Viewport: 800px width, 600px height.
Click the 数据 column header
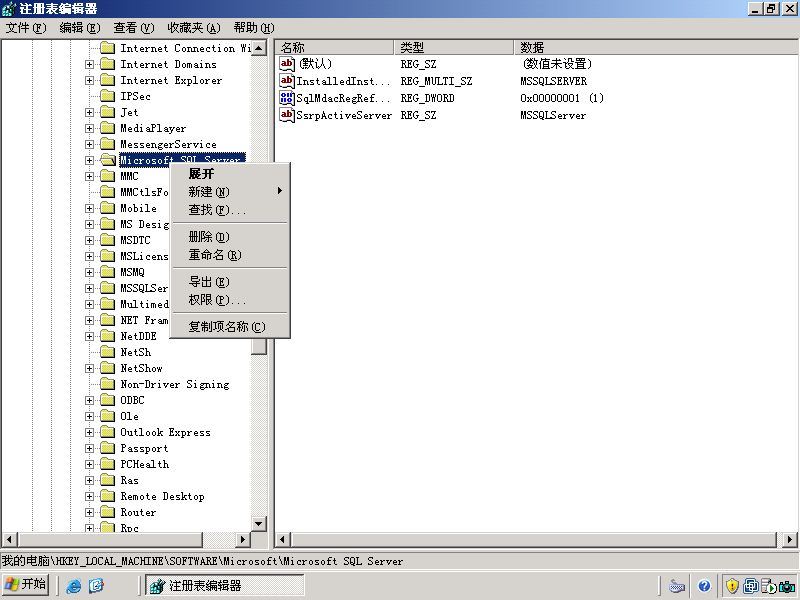click(656, 47)
